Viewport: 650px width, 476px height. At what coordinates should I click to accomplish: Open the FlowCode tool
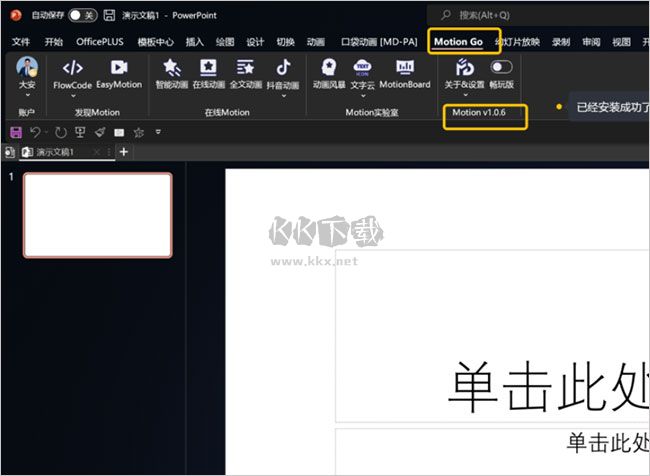point(72,73)
